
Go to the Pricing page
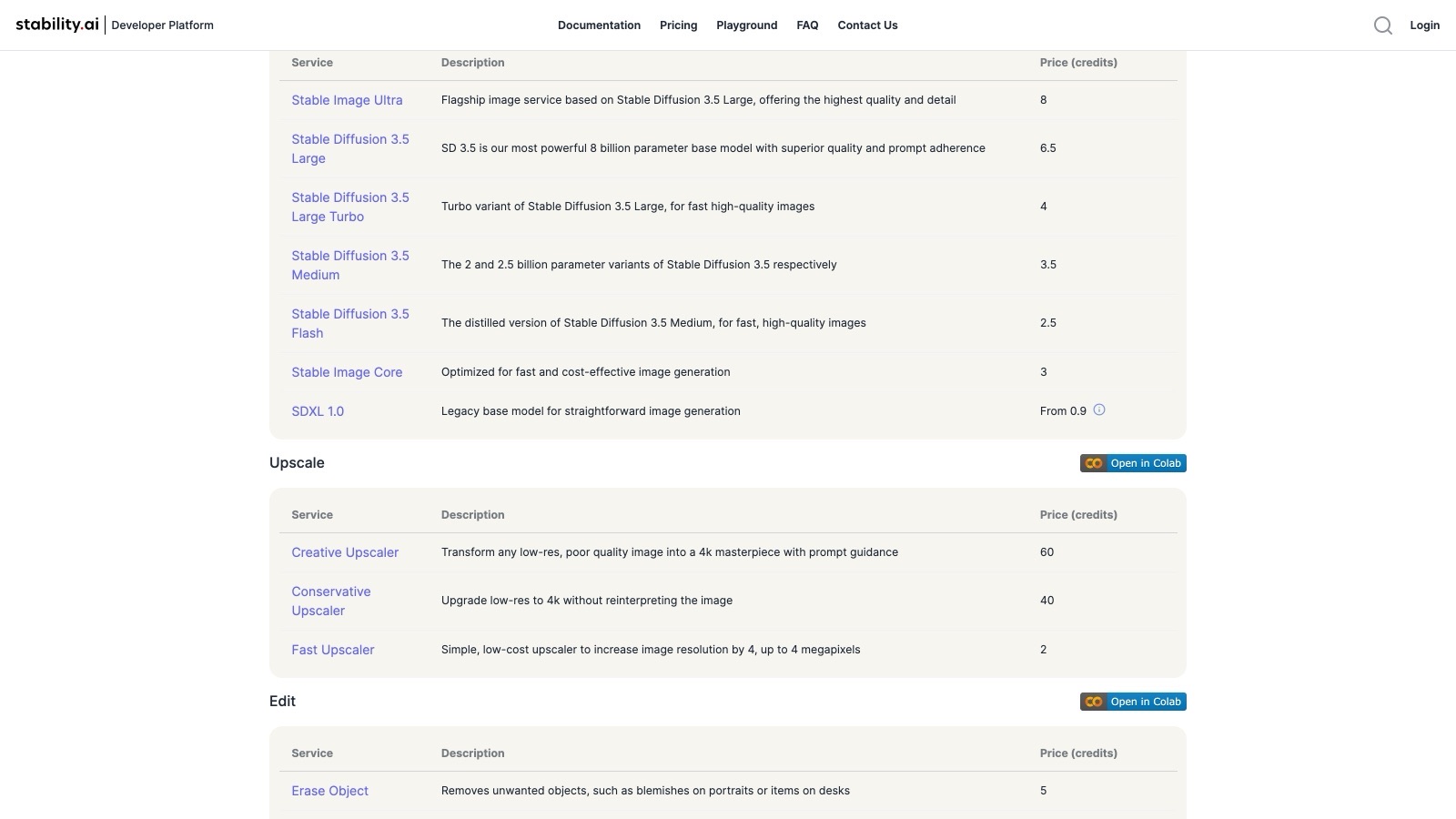click(x=679, y=25)
